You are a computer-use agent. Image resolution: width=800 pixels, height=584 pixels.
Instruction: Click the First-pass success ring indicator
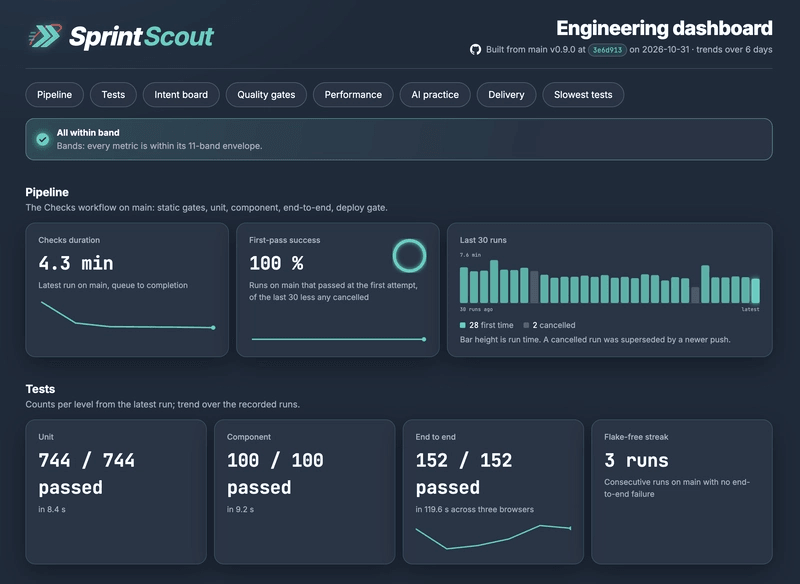409,256
